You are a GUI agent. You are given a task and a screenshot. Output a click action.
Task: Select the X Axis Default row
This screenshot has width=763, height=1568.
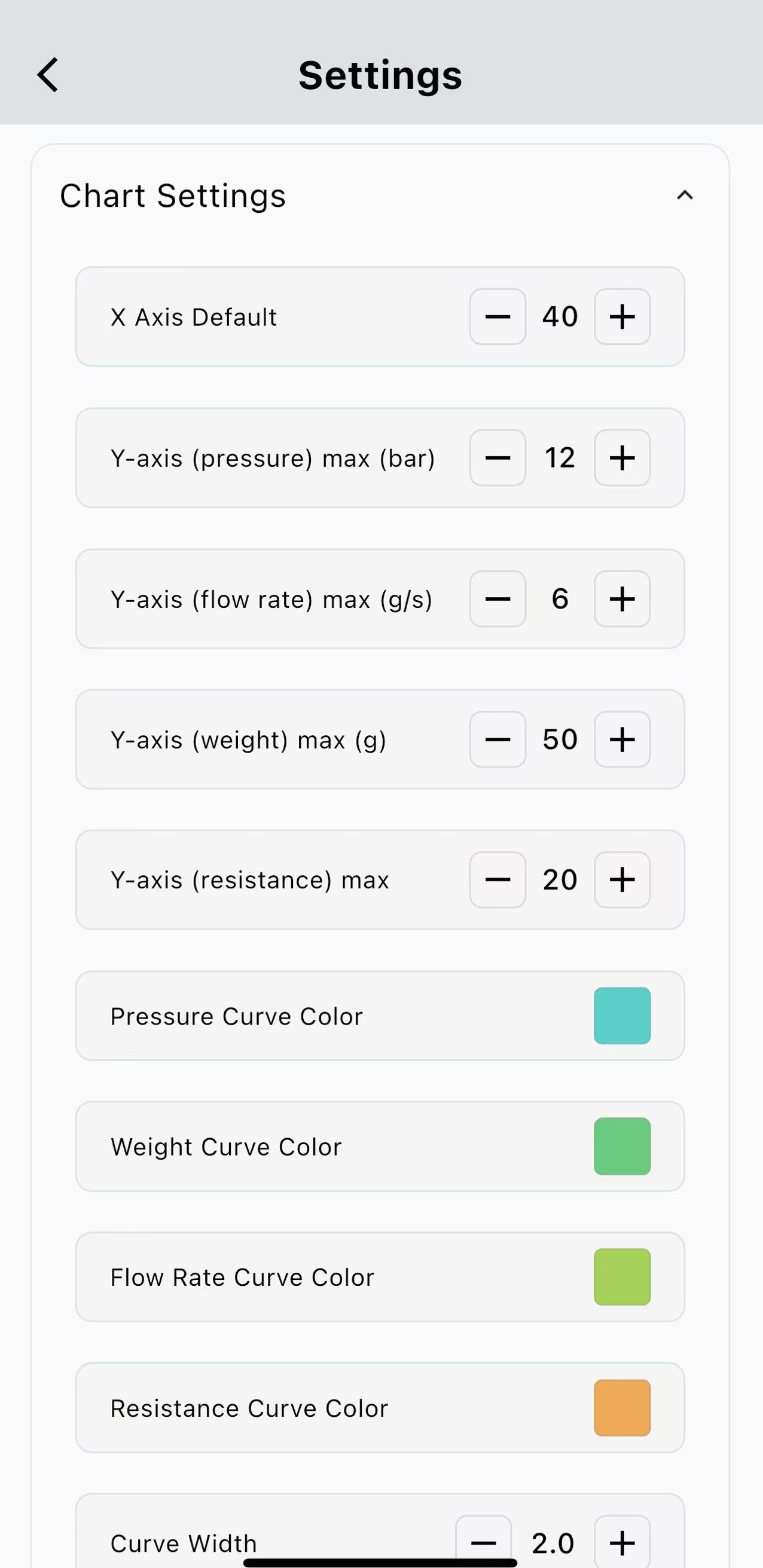point(243,316)
